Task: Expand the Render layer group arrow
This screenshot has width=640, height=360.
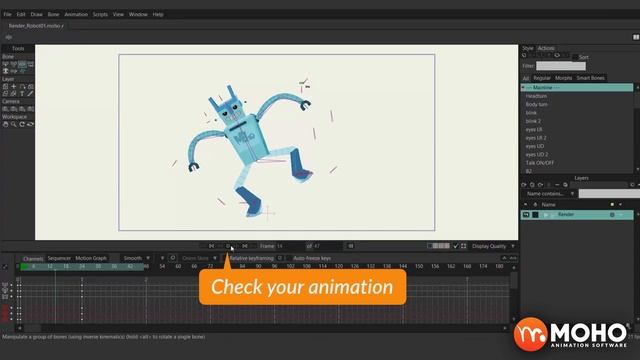Action: (546, 215)
